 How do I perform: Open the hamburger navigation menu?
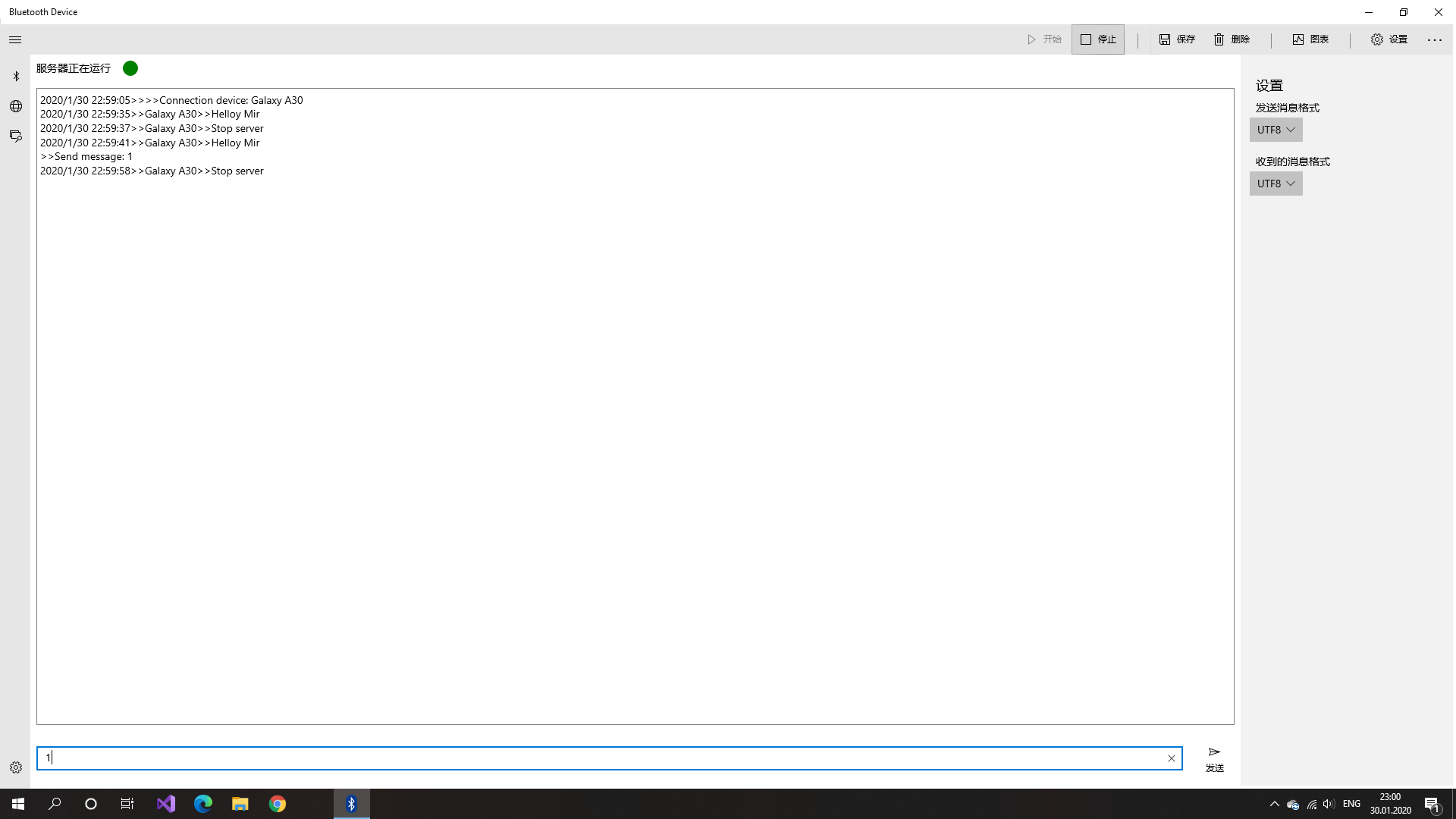coord(15,39)
